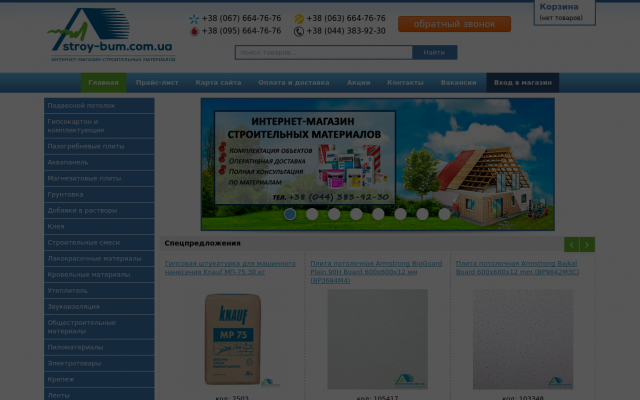
Task: Click the Vodafone icon next to +38 (095)
Action: pyautogui.click(x=194, y=31)
